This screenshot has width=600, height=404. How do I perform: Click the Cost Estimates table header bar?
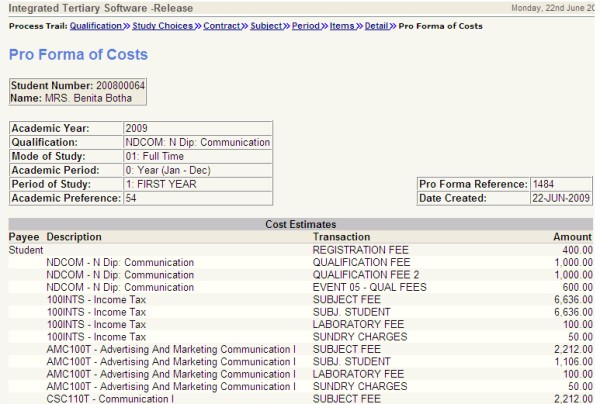tap(300, 224)
